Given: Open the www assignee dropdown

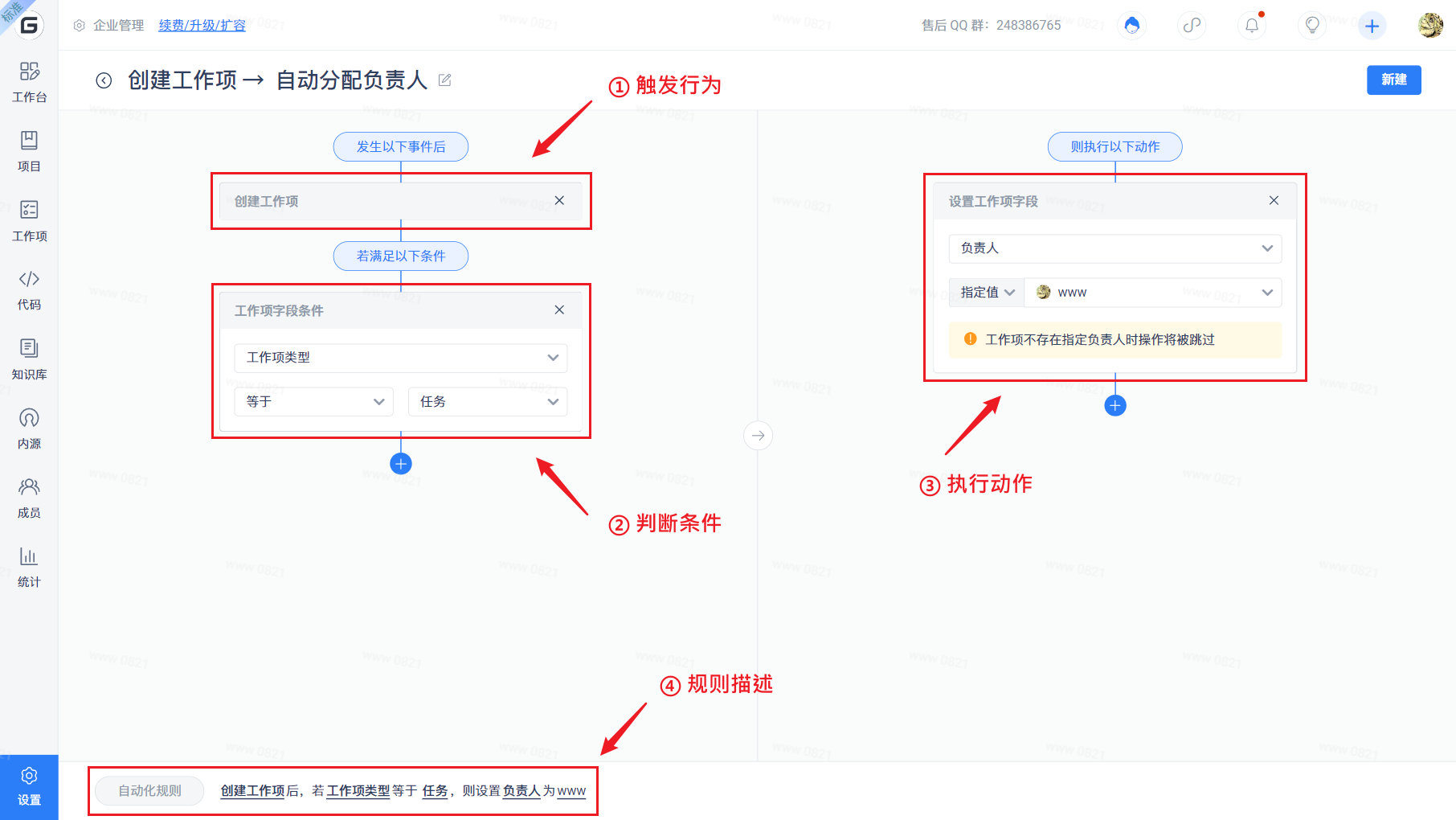Looking at the screenshot, I should pyautogui.click(x=1153, y=293).
